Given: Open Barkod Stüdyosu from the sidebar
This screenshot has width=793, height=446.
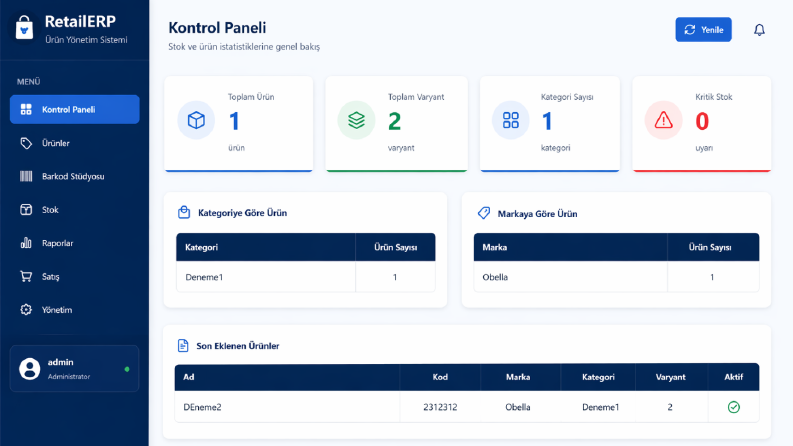Looking at the screenshot, I should click(74, 176).
